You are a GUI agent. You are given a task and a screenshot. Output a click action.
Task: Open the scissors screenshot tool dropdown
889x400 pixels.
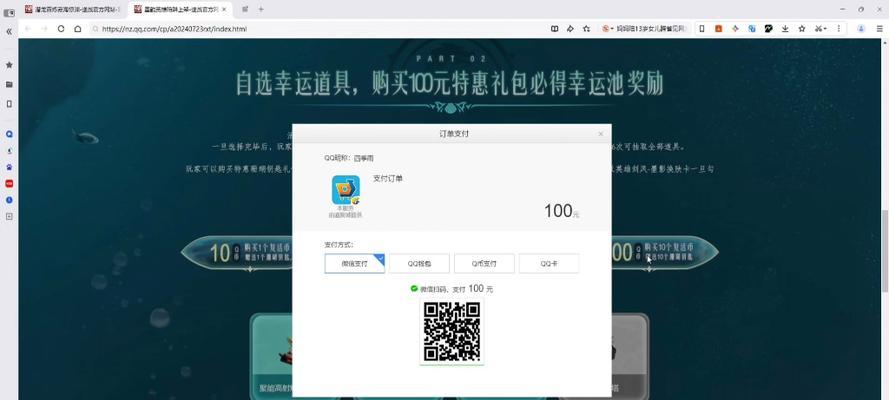(x=820, y=28)
